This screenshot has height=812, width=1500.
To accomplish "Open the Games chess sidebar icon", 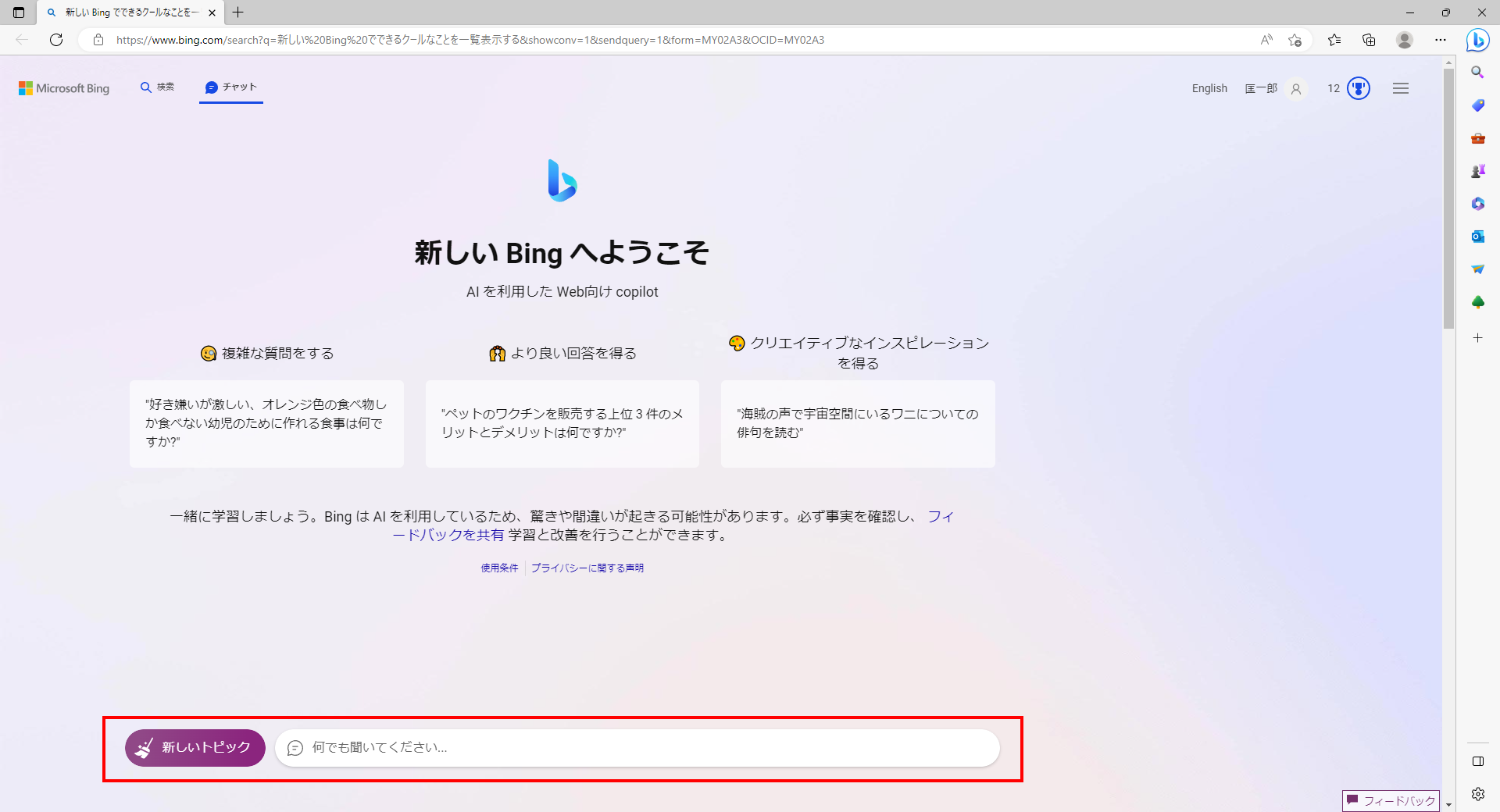I will click(1477, 171).
